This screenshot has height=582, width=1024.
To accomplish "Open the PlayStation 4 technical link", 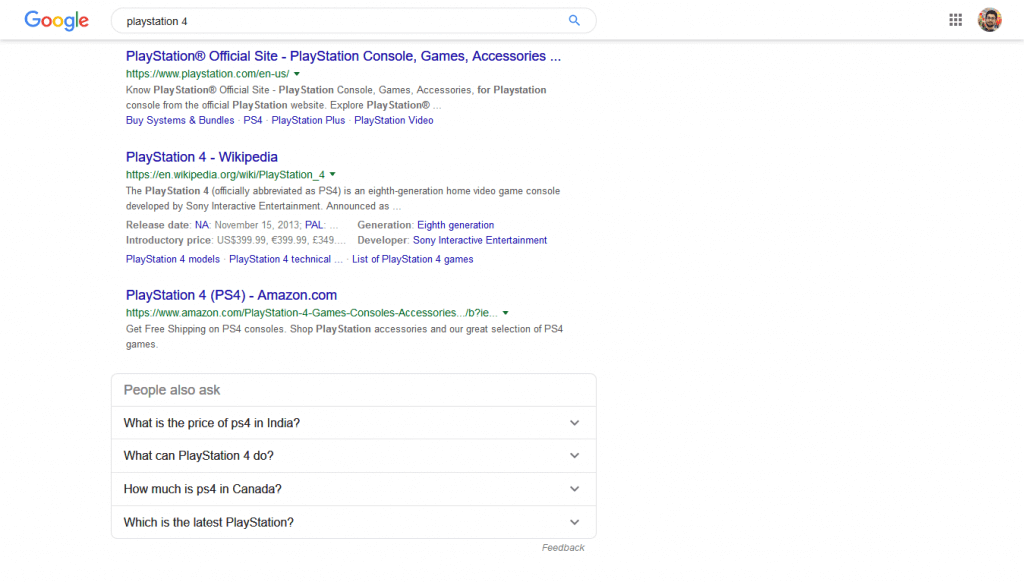I will click(x=285, y=259).
